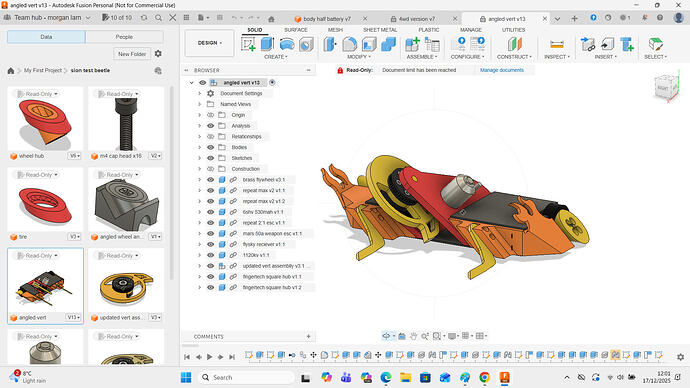Open the notifications bell icon
The height and width of the screenshot is (388, 690).
click(x=644, y=18)
